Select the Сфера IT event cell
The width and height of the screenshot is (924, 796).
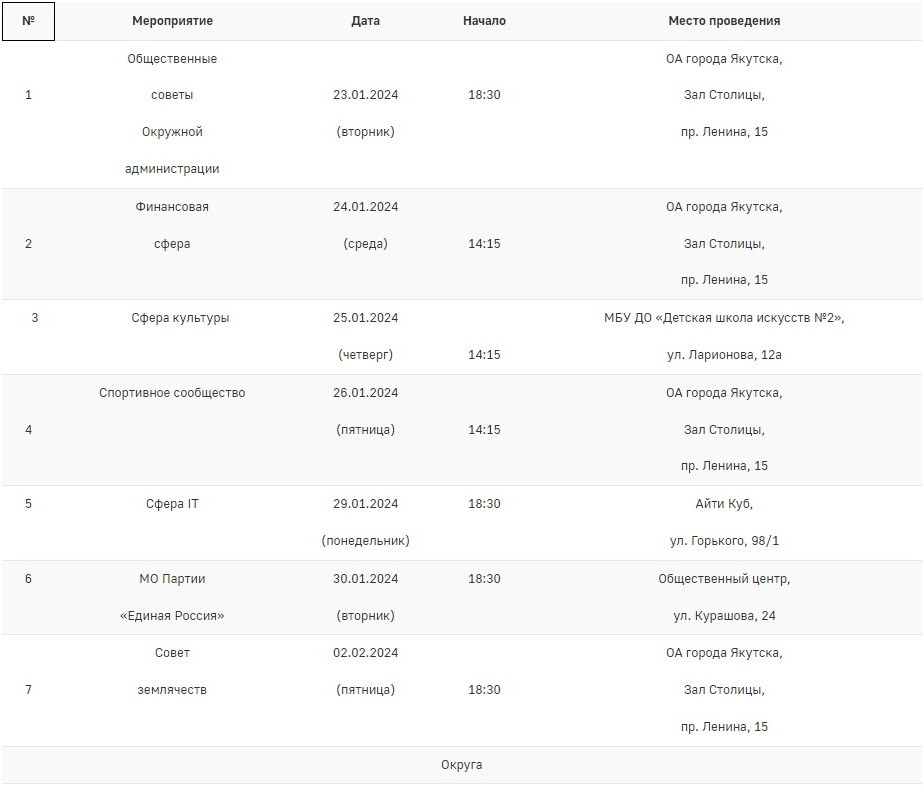click(172, 504)
